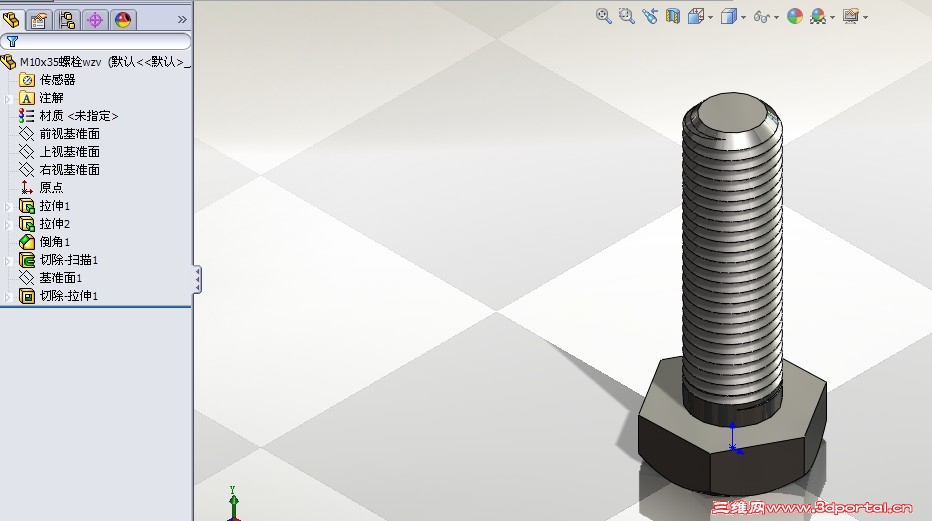The width and height of the screenshot is (932, 521).
Task: Switch to the DimXpertManager tab
Action: [95, 20]
